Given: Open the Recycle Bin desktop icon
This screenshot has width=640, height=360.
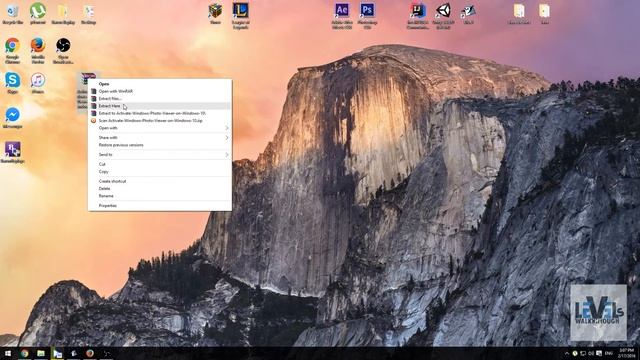Looking at the screenshot, I should click(x=12, y=13).
